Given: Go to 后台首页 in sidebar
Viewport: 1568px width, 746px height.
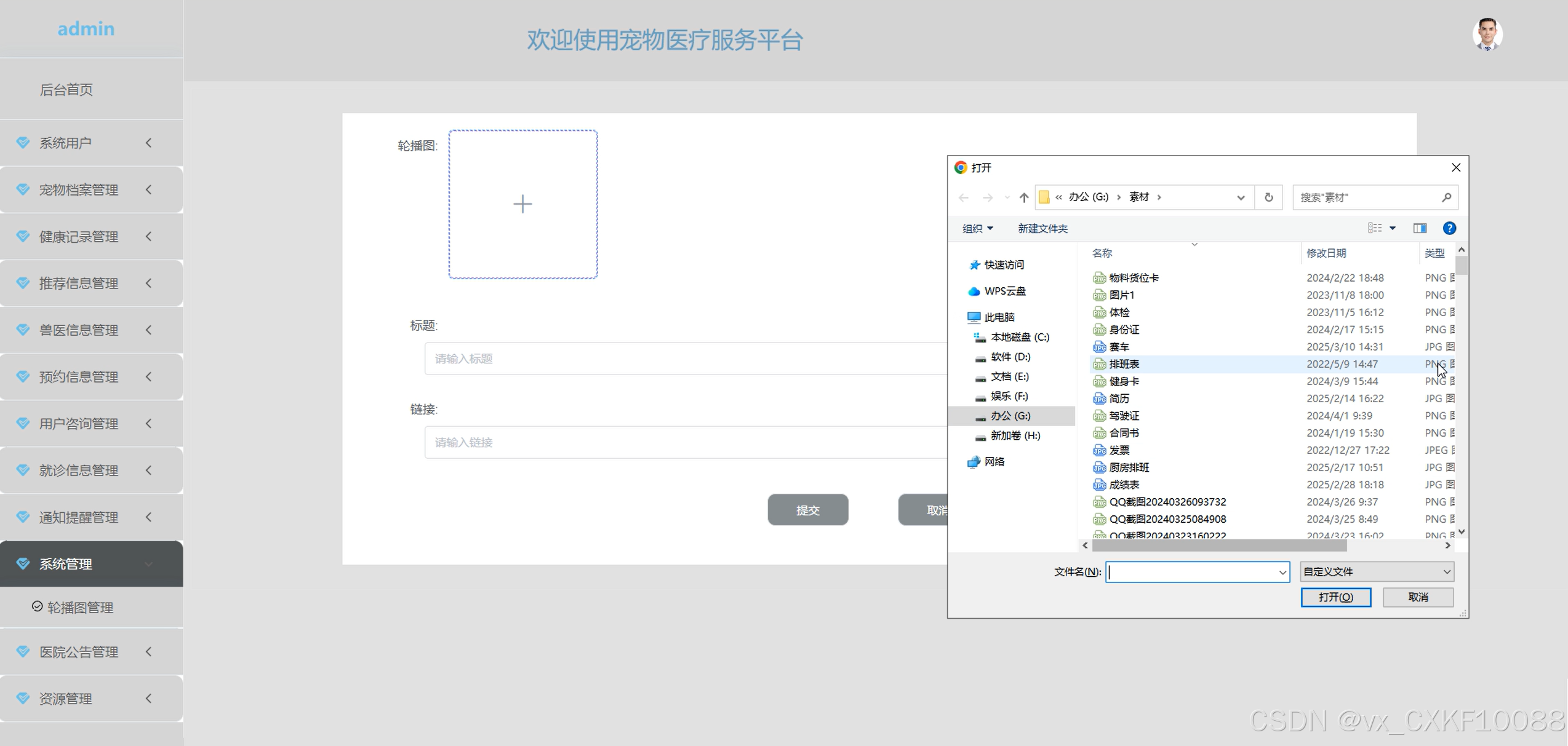Looking at the screenshot, I should click(66, 90).
